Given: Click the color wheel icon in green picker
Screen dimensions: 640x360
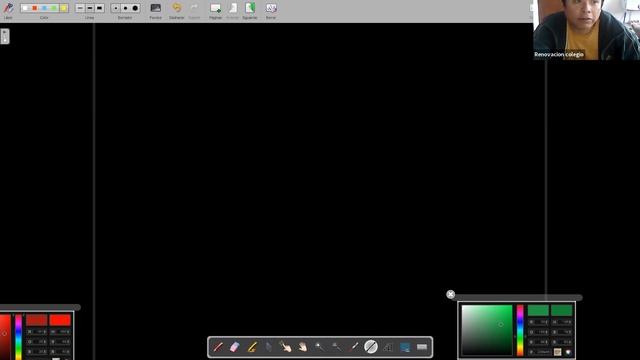Looking at the screenshot, I should [x=568, y=352].
